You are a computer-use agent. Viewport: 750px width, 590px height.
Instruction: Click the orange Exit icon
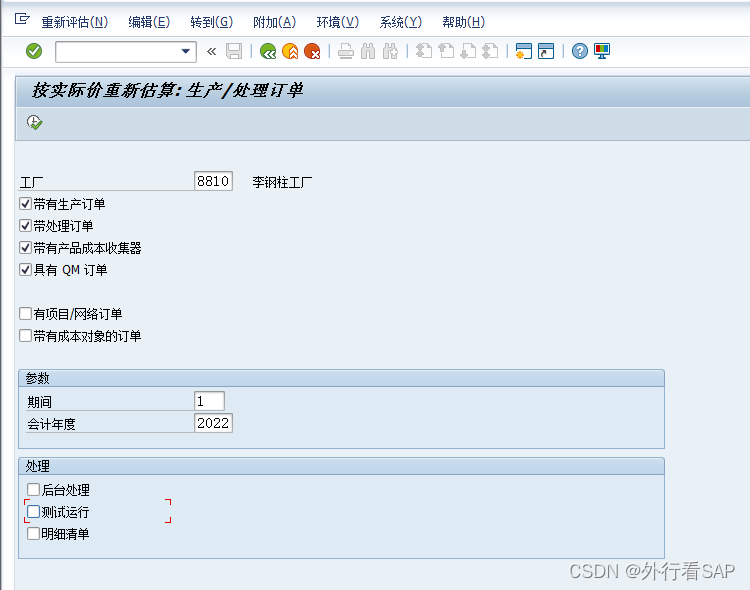pyautogui.click(x=290, y=51)
